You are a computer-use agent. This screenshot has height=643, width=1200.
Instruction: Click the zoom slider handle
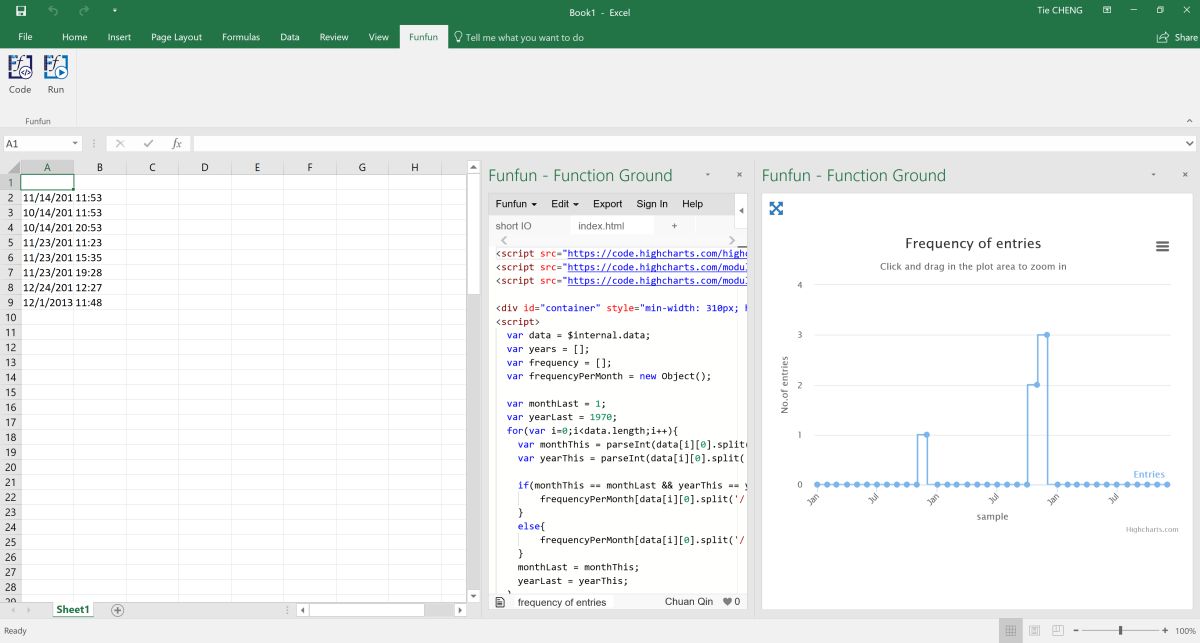pos(1120,631)
